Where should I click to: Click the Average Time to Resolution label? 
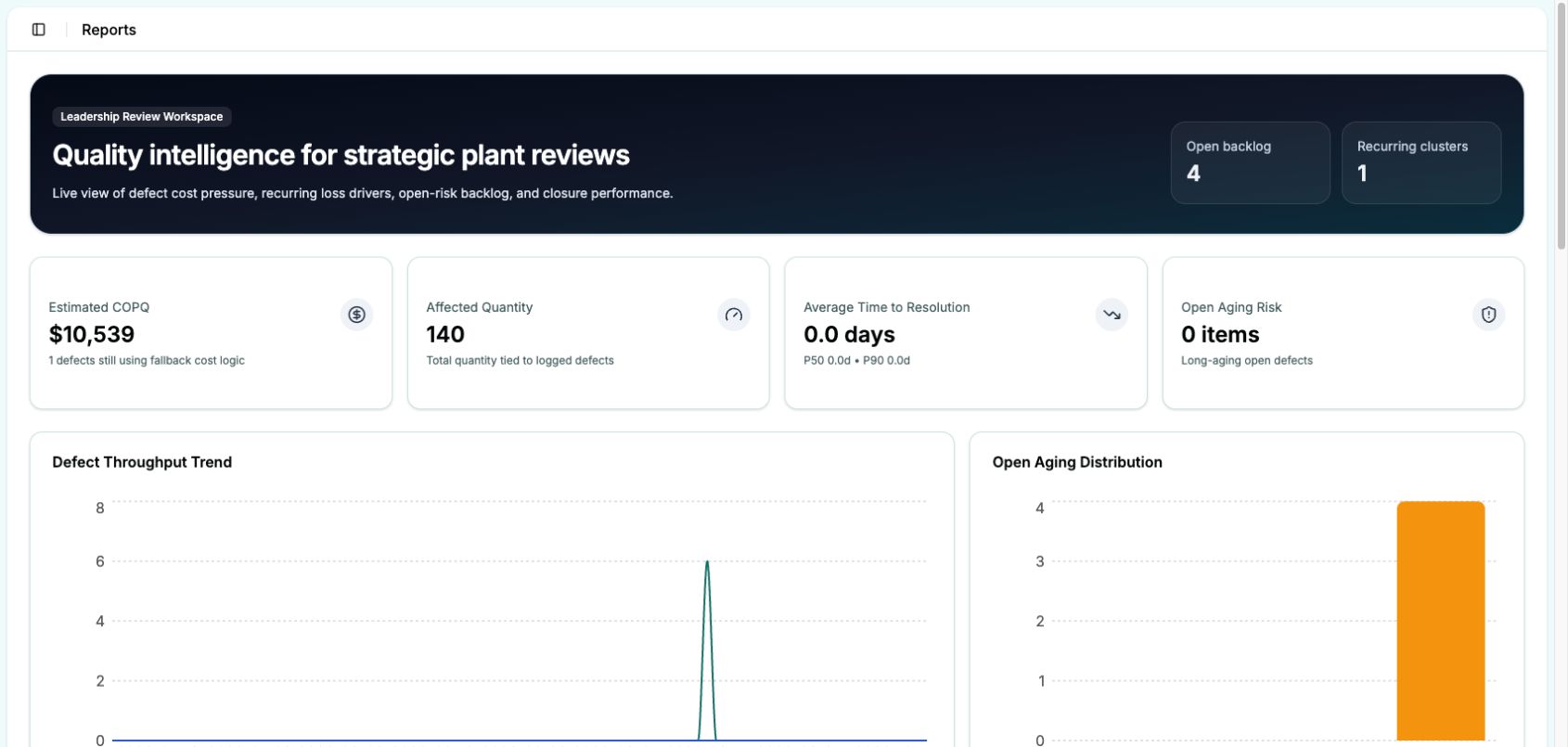tap(887, 307)
